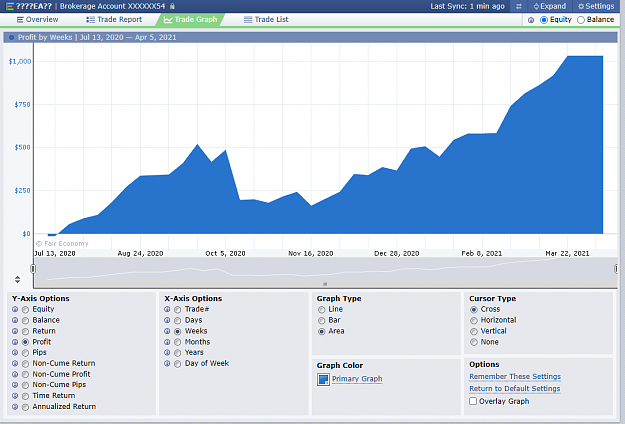This screenshot has height=424, width=625.
Task: Switch to the Trade Report tab
Action: (114, 20)
